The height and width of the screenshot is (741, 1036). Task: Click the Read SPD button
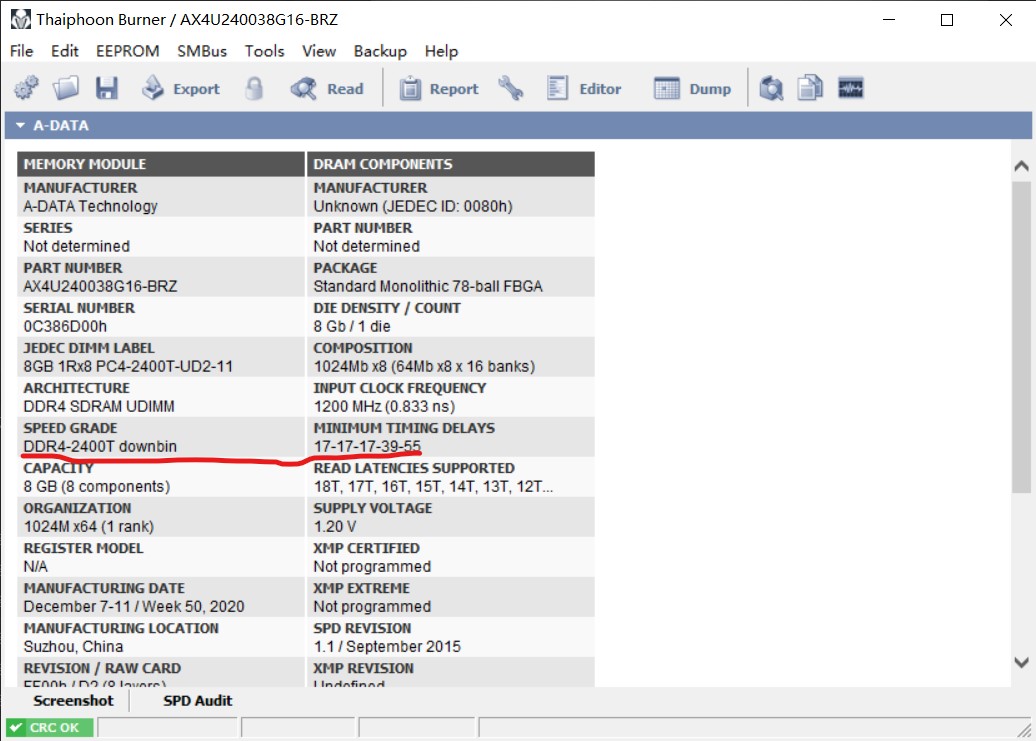[327, 88]
